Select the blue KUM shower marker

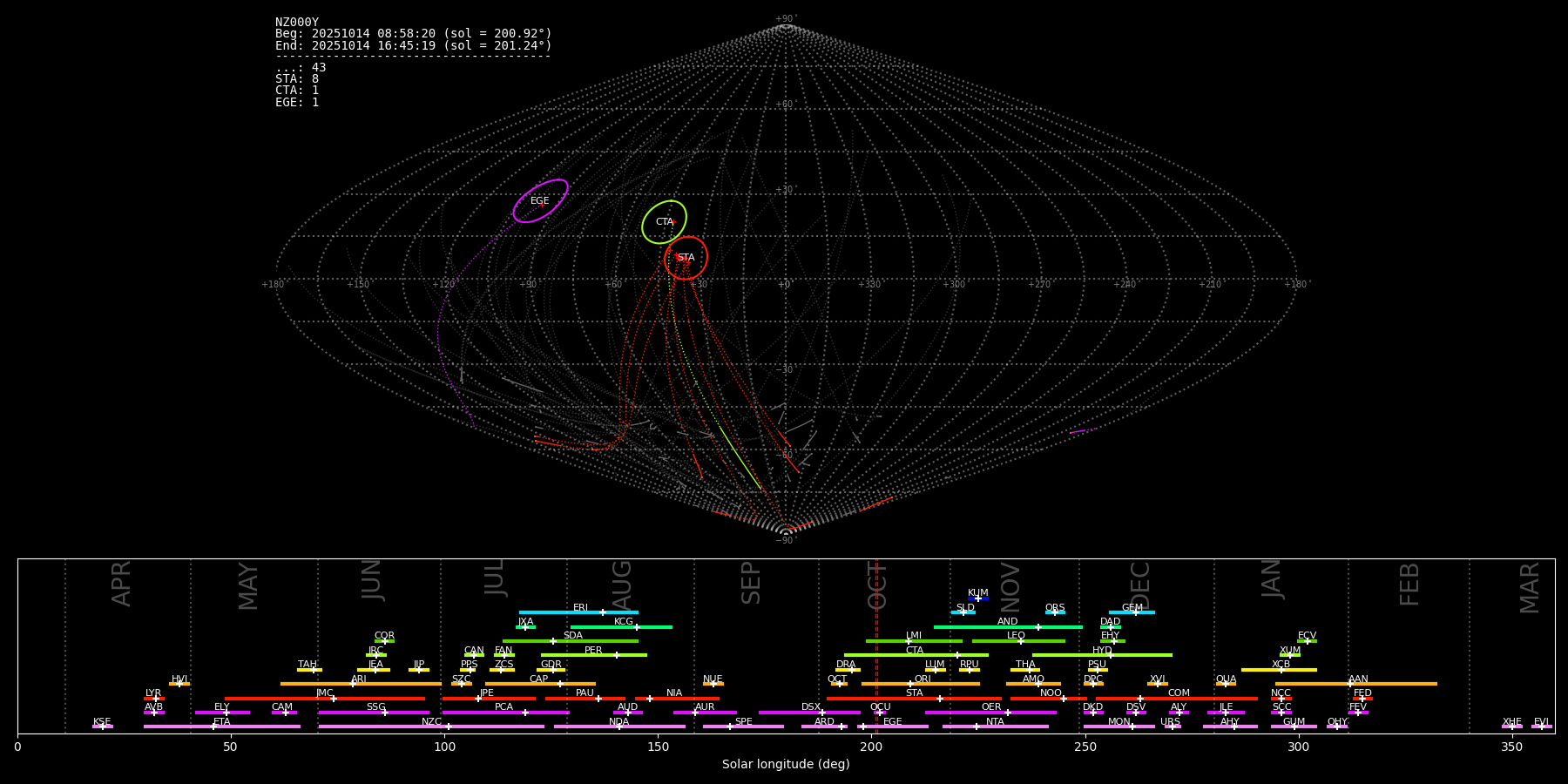click(x=978, y=598)
